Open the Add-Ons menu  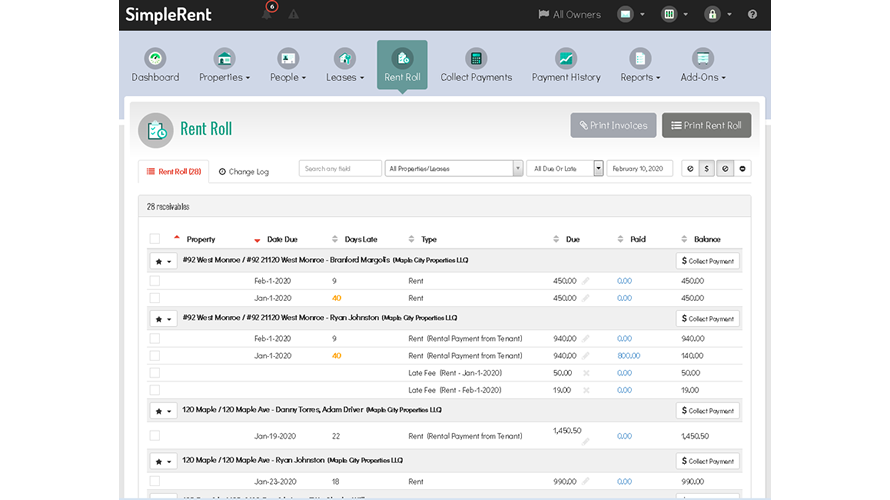703,65
